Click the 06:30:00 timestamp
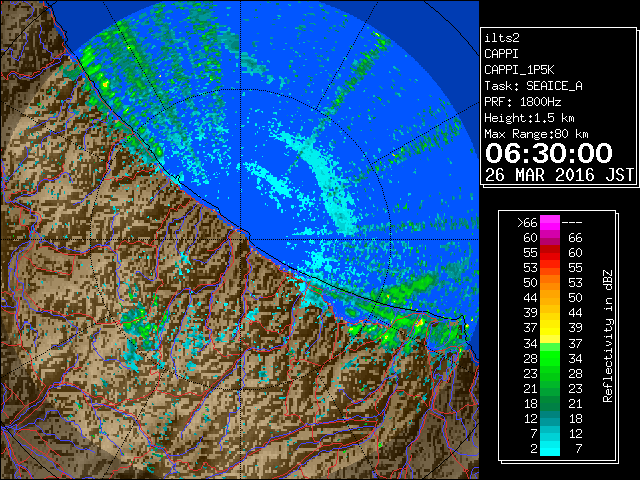This screenshot has height=480, width=640. [549, 153]
